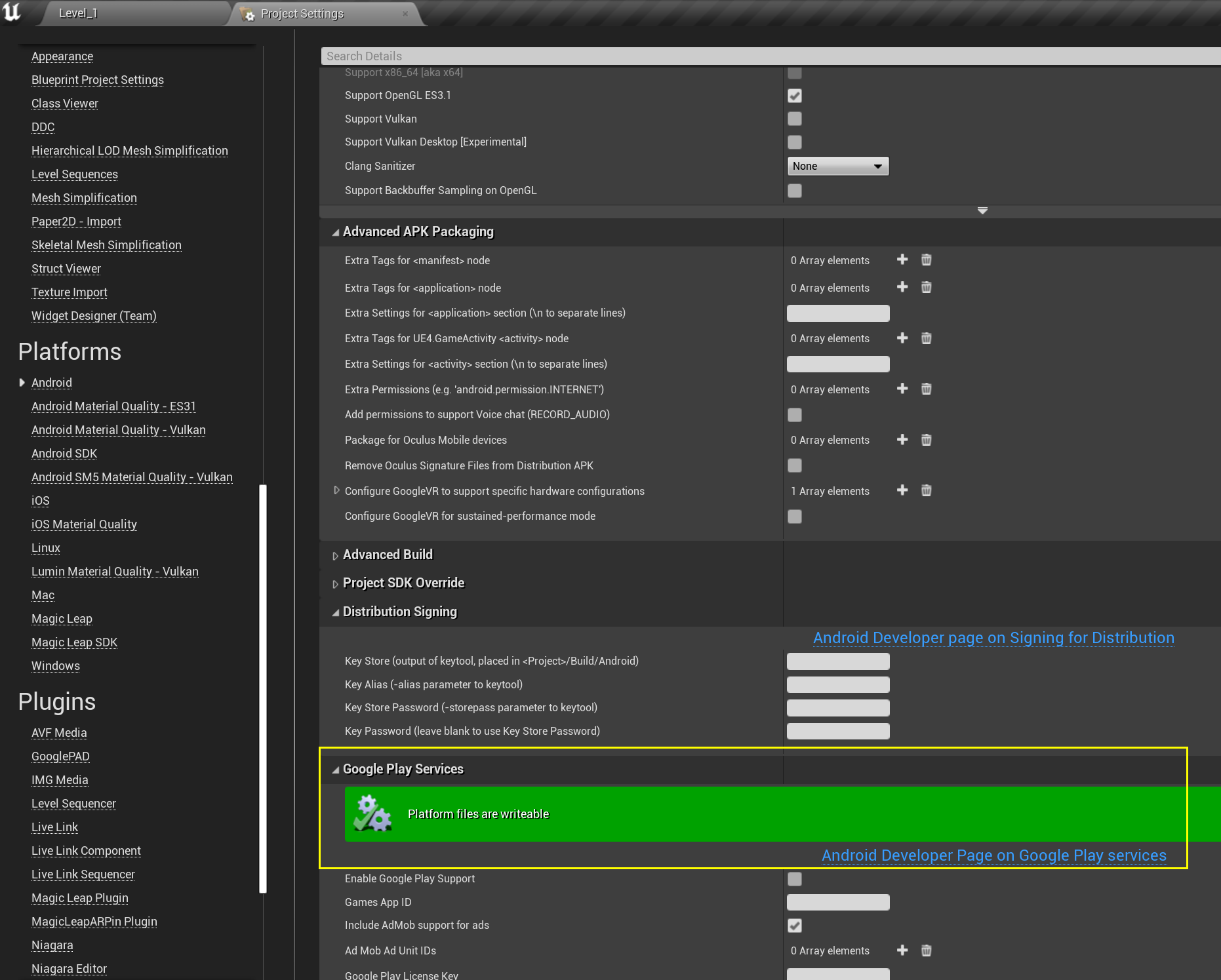This screenshot has height=980, width=1221.
Task: Open Hierarchical LOD Mesh Simplification settings
Action: (130, 151)
